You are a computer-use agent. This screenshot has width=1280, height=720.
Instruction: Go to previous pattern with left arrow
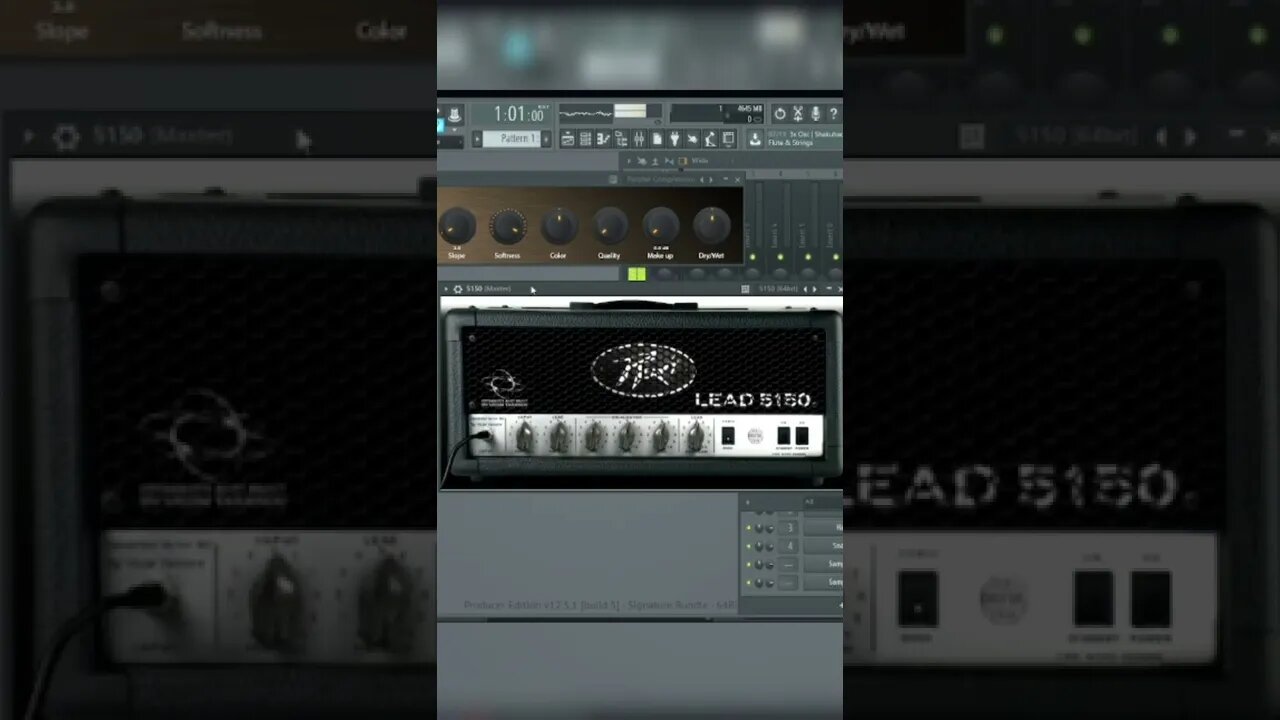click(477, 139)
